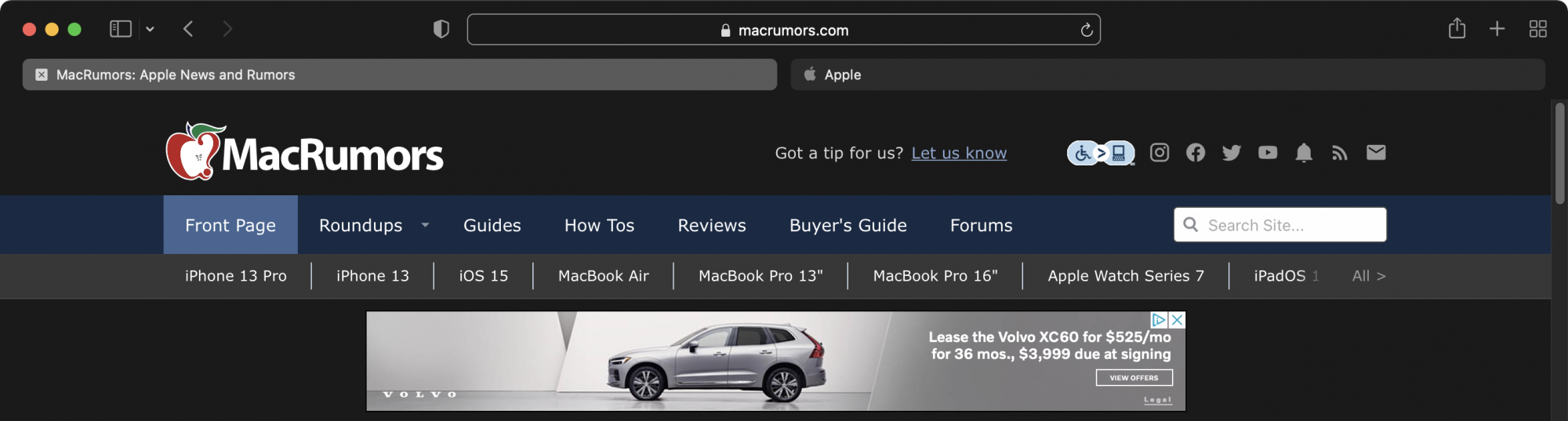Close the Volvo ad with X icon
1568x421 pixels.
1177,320
